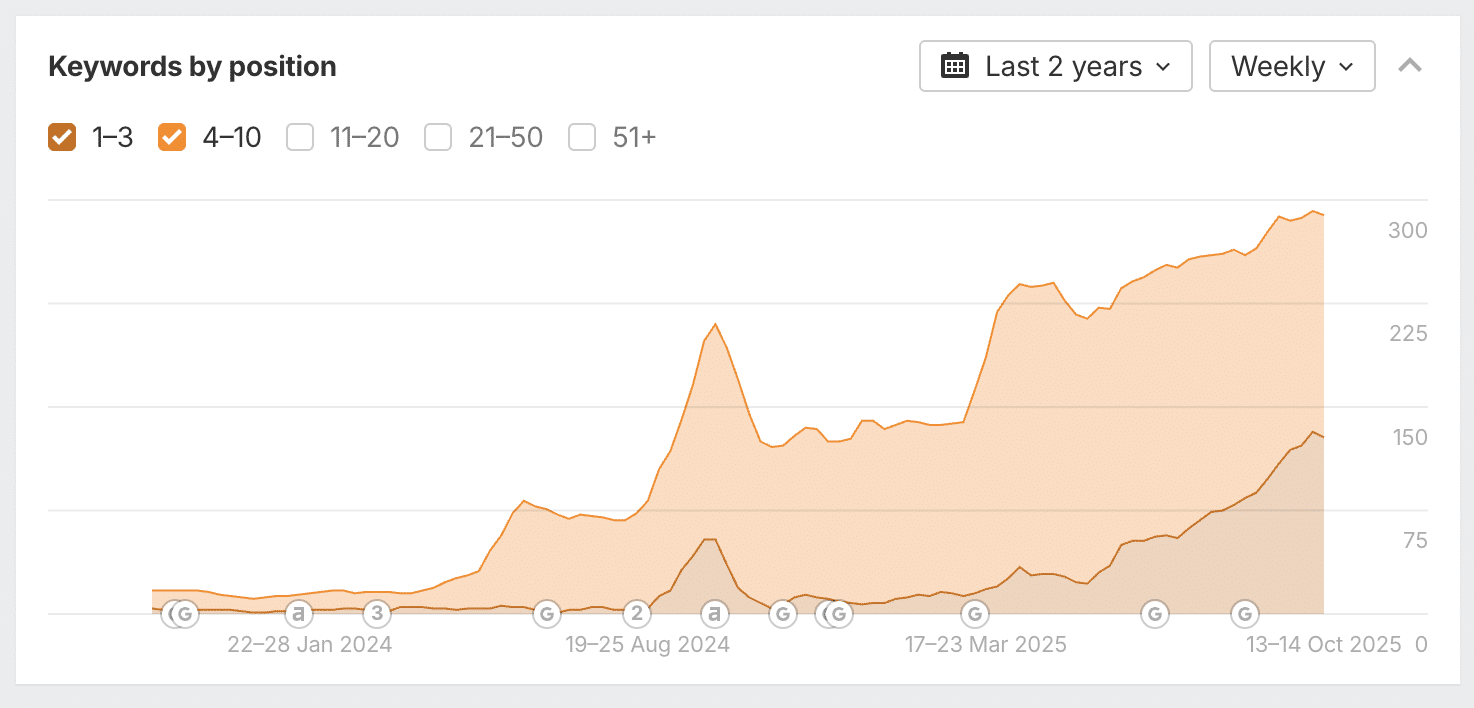1474x708 pixels.
Task: Click the Google marker between markers 3 and 2
Action: (x=546, y=613)
